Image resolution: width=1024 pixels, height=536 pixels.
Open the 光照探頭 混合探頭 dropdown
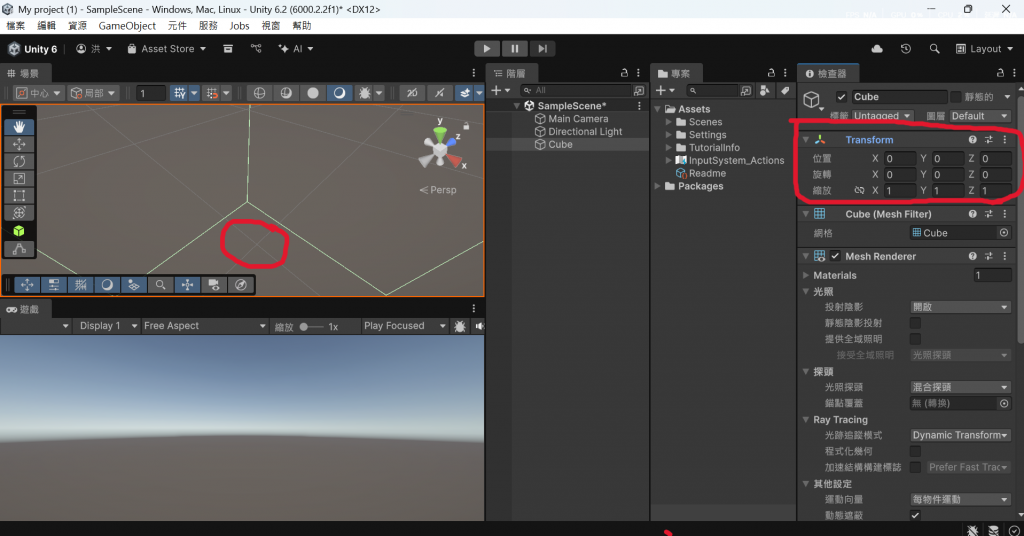pyautogui.click(x=960, y=387)
